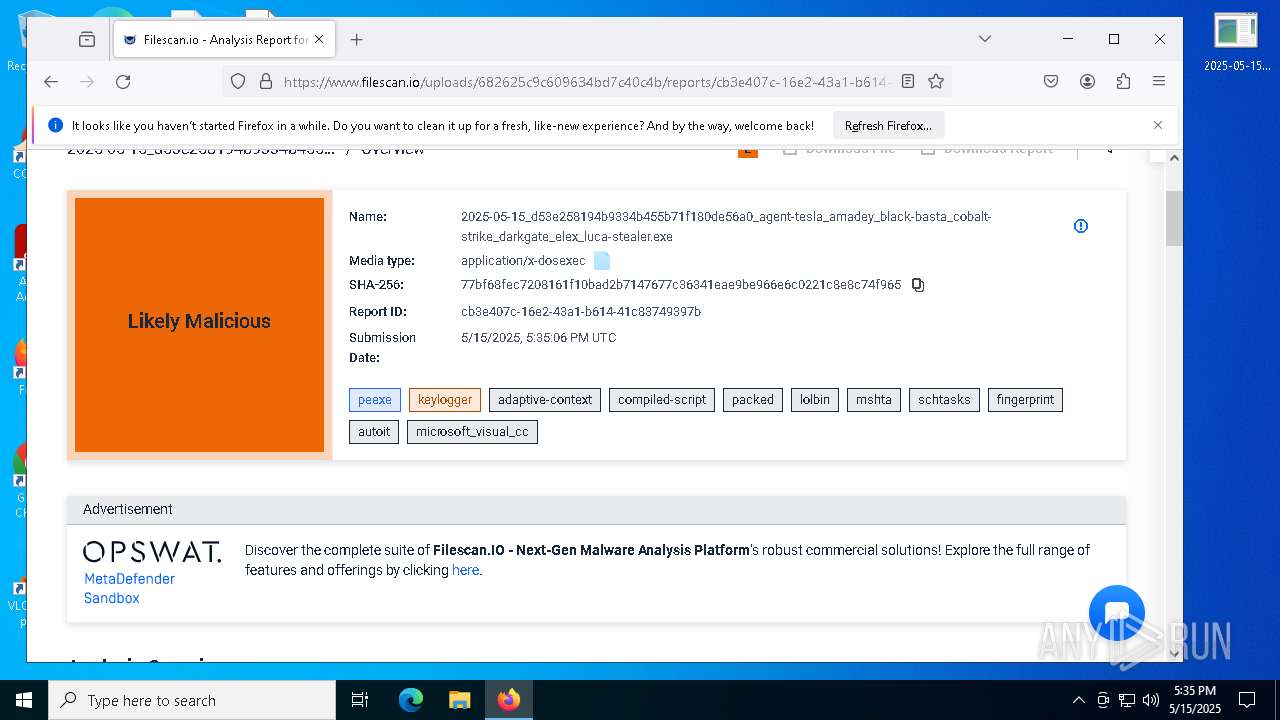This screenshot has height=720, width=1280.
Task: Open the Windows Start menu
Action: pos(24,700)
